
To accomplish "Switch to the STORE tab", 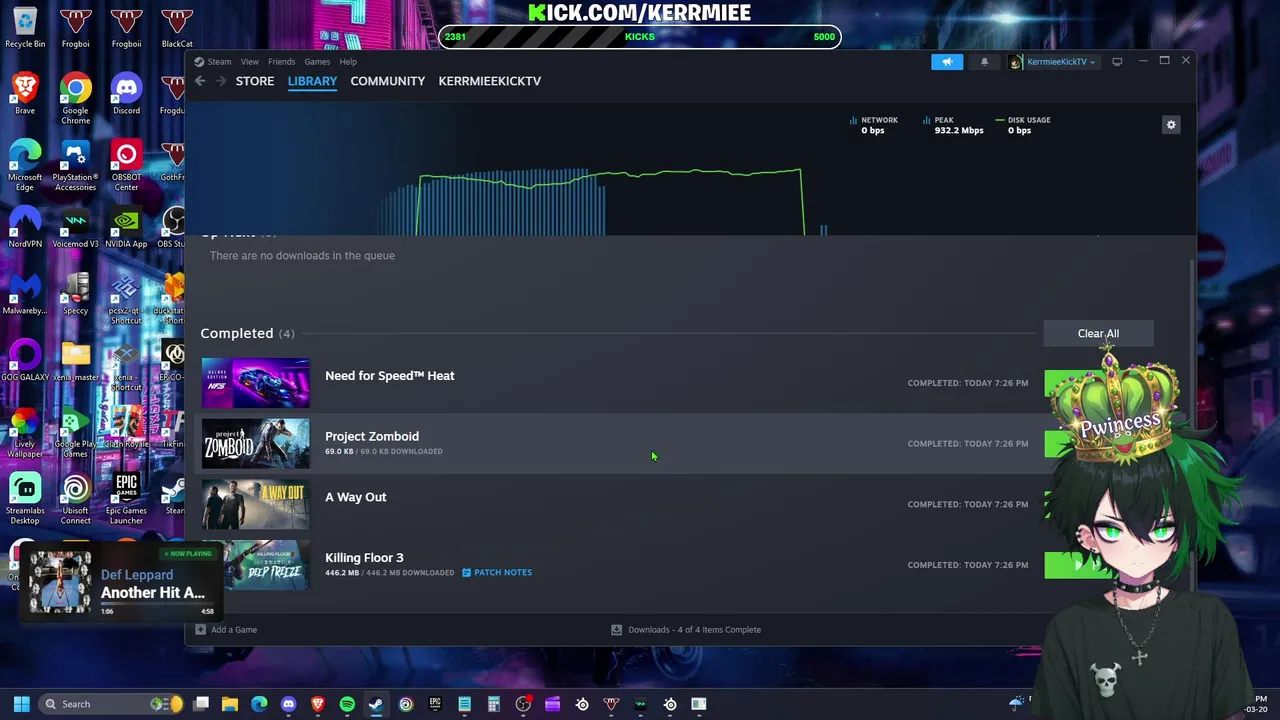I will coord(255,81).
